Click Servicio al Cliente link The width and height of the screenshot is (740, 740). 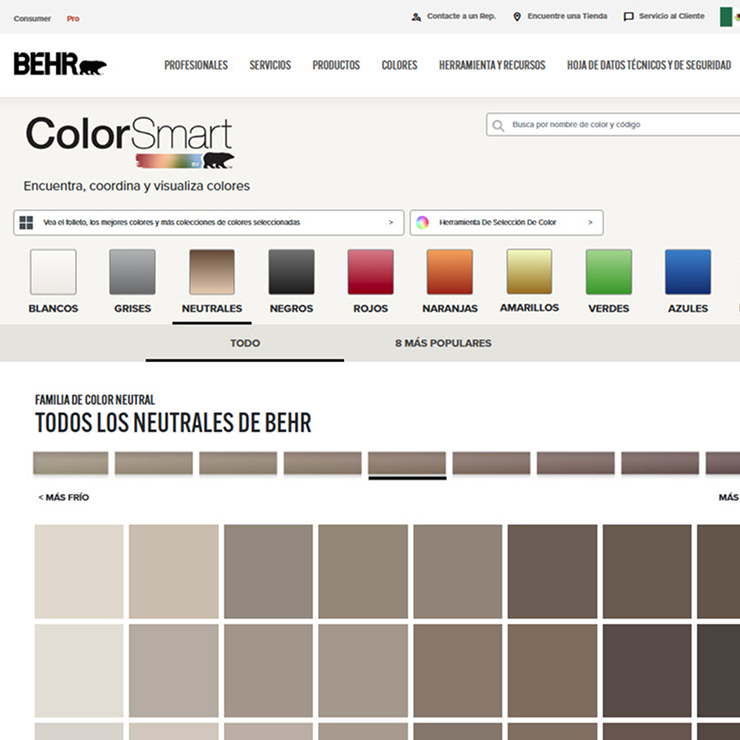tap(672, 16)
